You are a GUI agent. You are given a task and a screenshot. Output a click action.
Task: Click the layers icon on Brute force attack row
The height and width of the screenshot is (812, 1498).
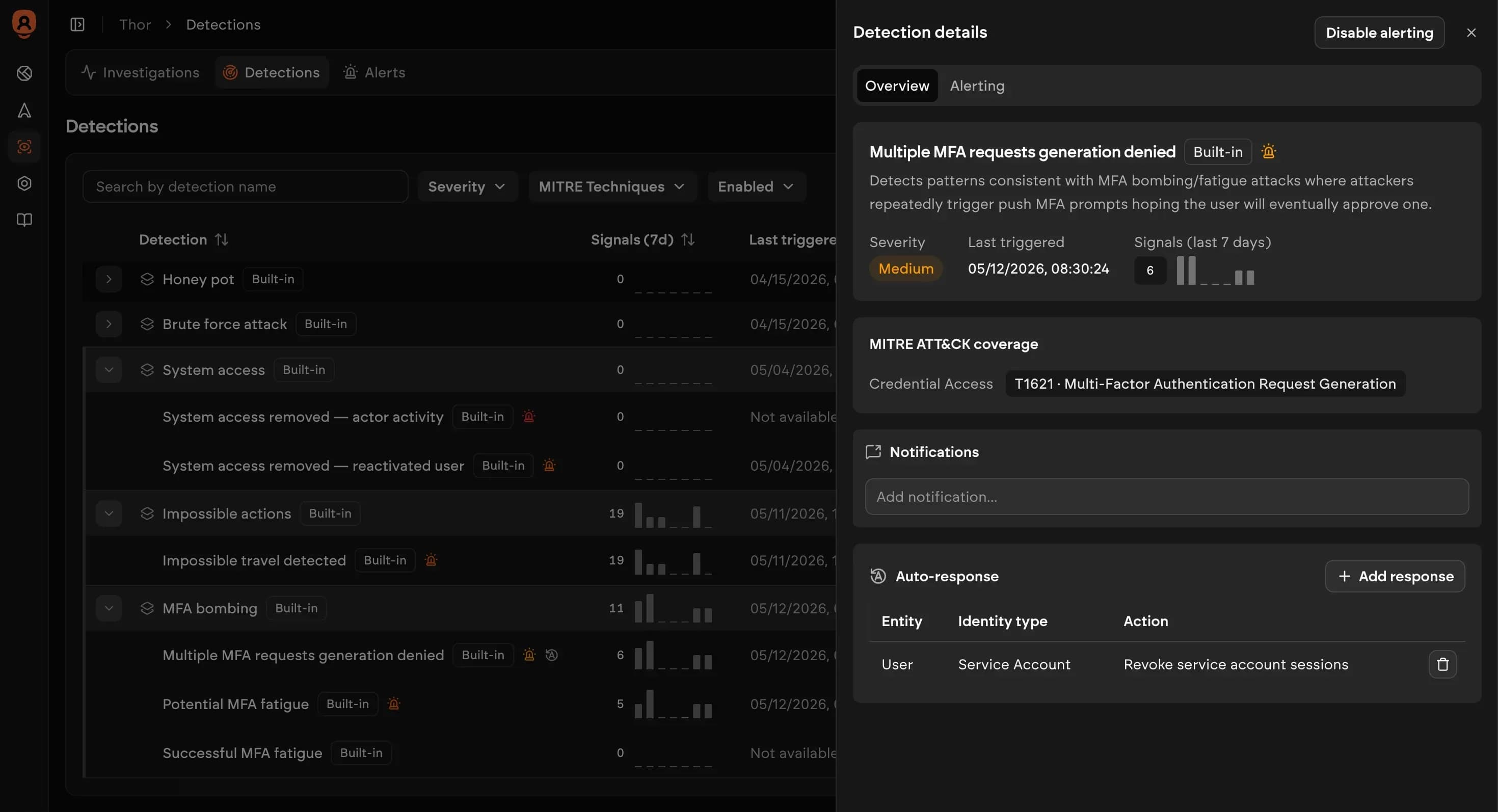(147, 324)
